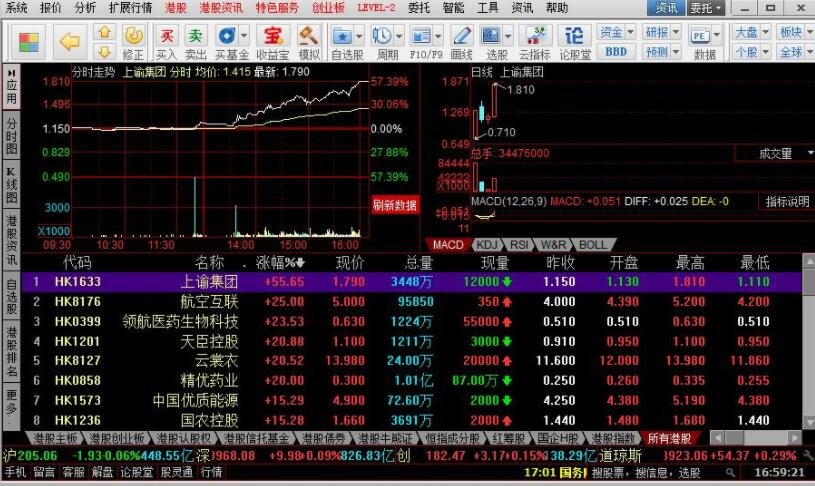The height and width of the screenshot is (486, 815).
Task: Open the 研报 dropdown
Action: click(x=662, y=32)
